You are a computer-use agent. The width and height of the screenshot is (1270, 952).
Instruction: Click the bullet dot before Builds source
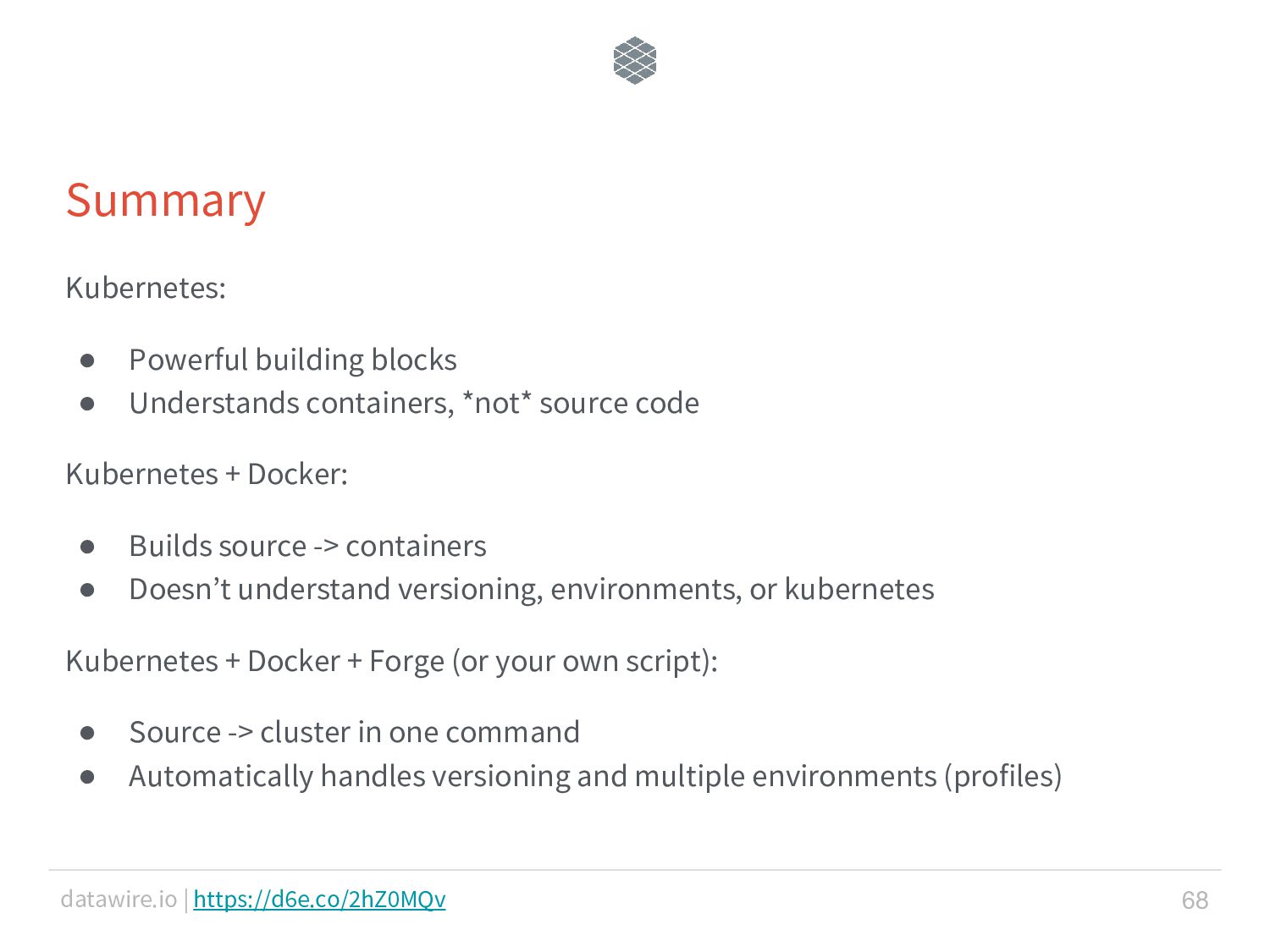coord(87,547)
